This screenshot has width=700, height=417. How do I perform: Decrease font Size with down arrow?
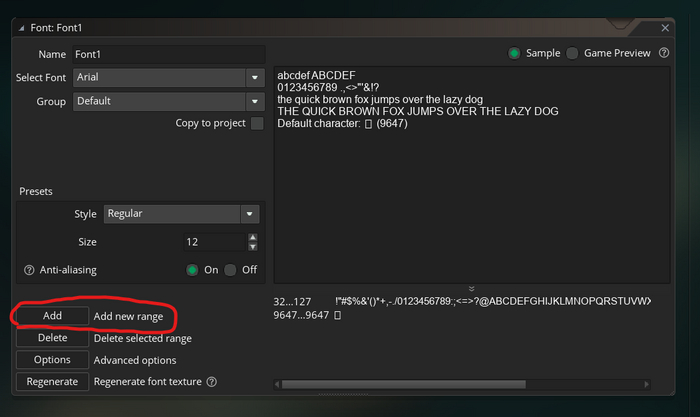(253, 247)
